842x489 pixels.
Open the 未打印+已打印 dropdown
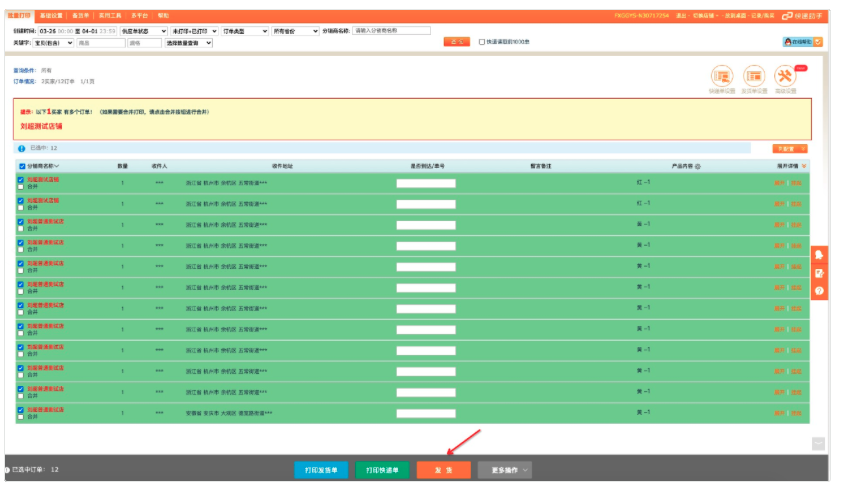[191, 31]
